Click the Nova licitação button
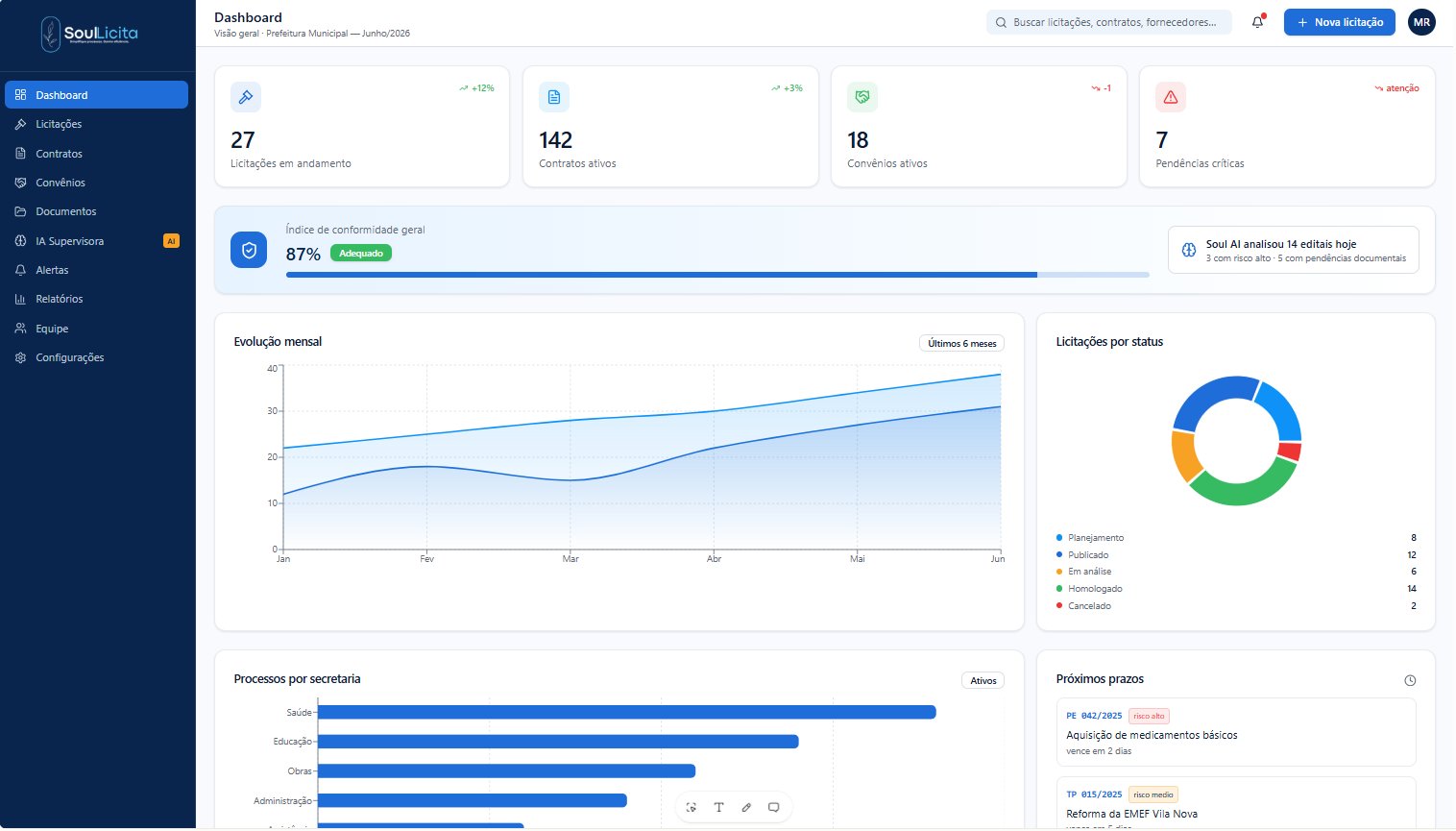The height and width of the screenshot is (831, 1456). tap(1339, 22)
